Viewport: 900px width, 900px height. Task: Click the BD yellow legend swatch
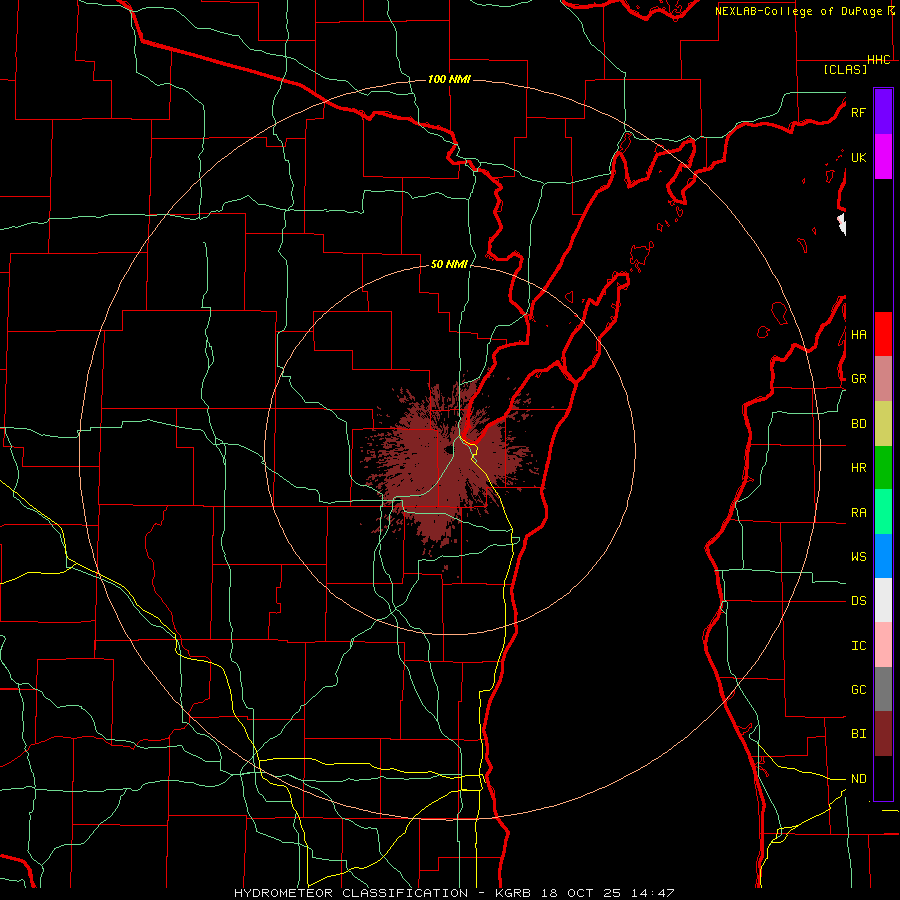(883, 424)
